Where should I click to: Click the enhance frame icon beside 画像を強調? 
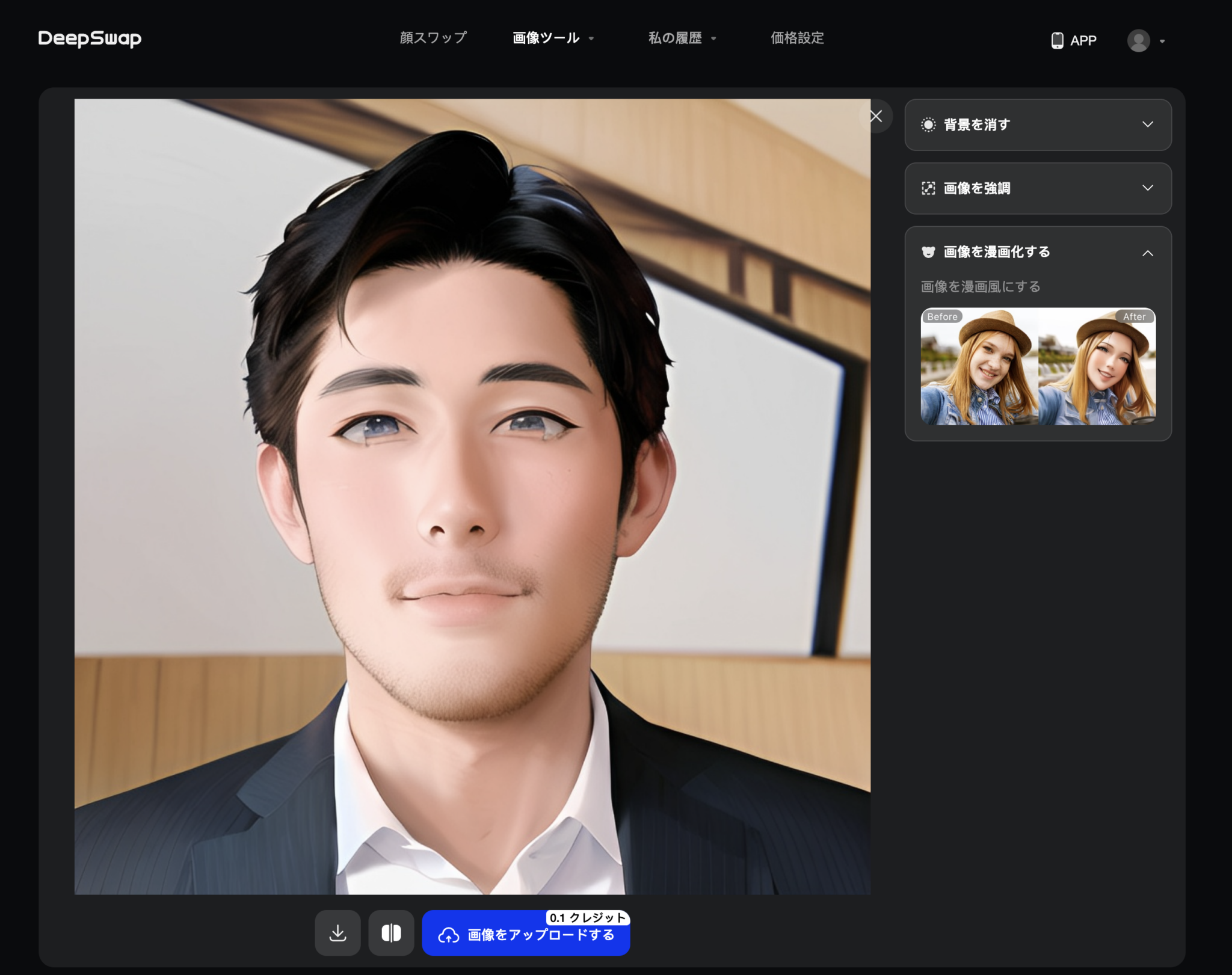[928, 188]
